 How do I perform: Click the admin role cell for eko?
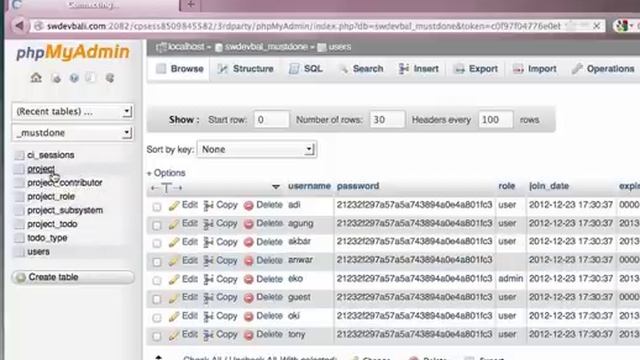[x=511, y=279]
